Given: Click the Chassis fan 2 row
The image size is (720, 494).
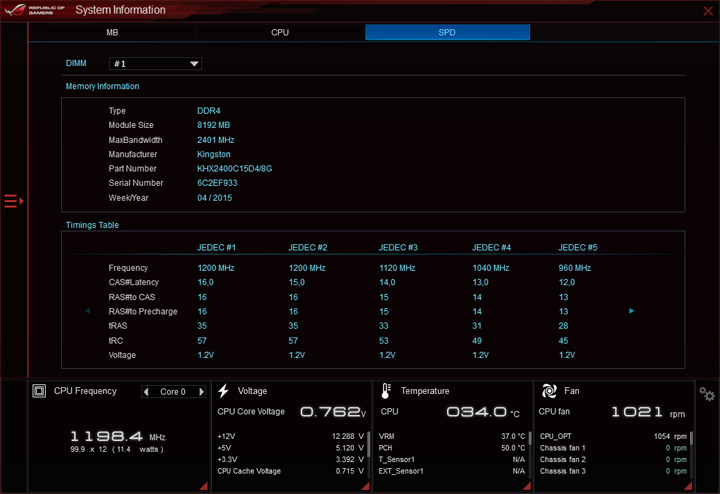Looking at the screenshot, I should (613, 460).
